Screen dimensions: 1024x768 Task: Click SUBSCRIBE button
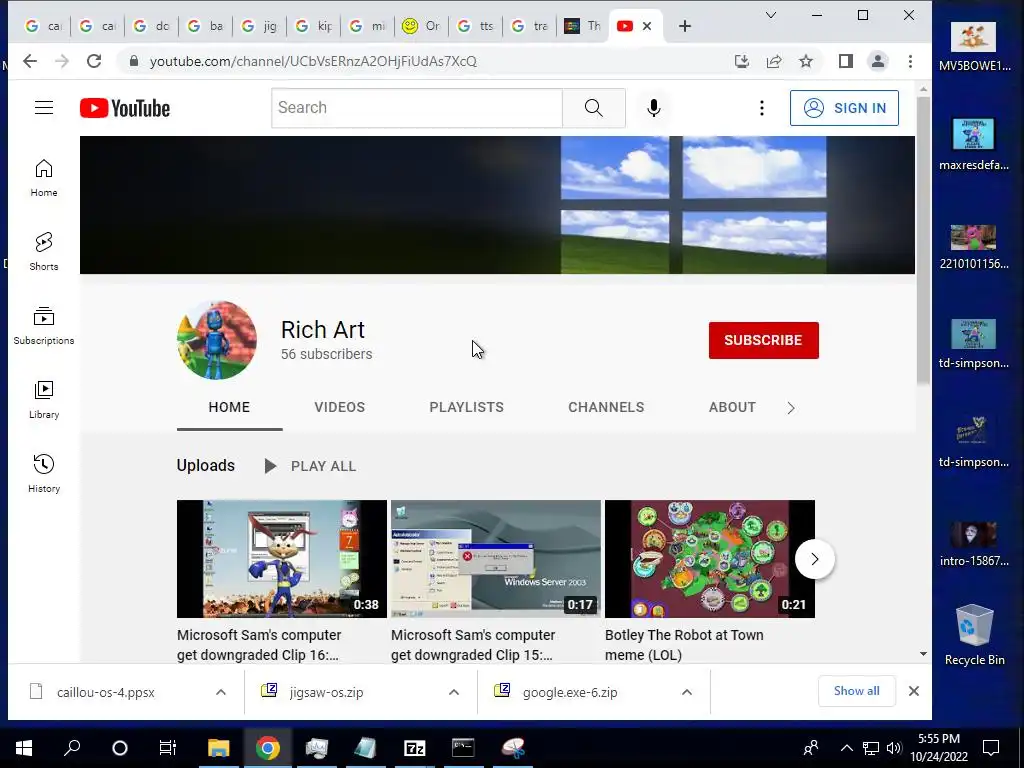(x=763, y=340)
